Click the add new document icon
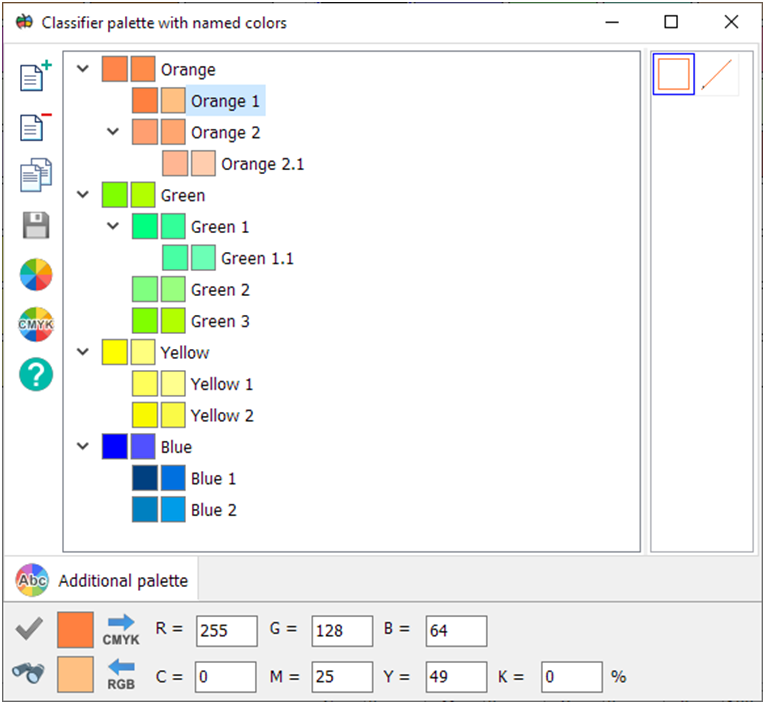 click(36, 77)
